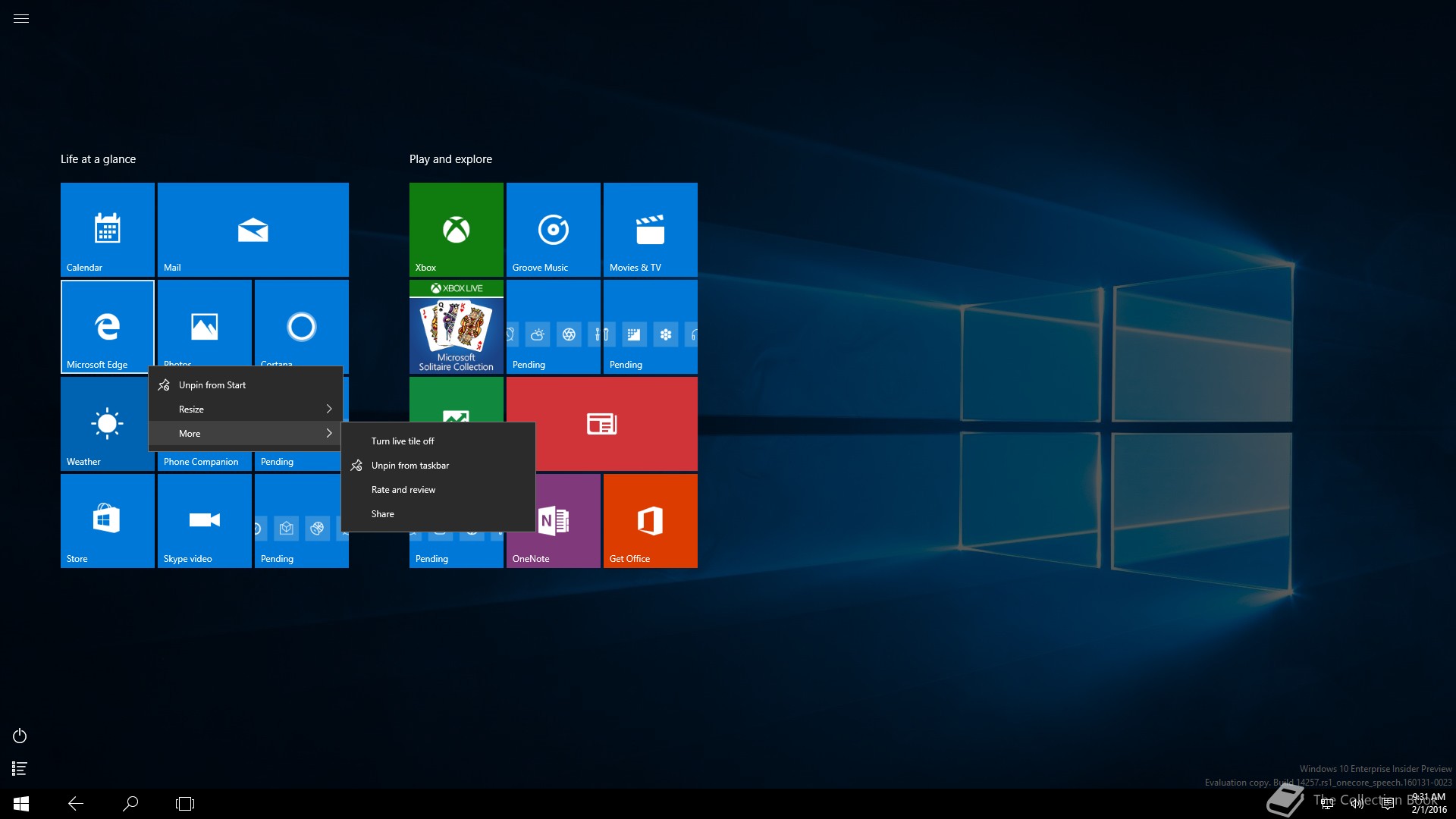Choose Turn live tile off

click(438, 441)
